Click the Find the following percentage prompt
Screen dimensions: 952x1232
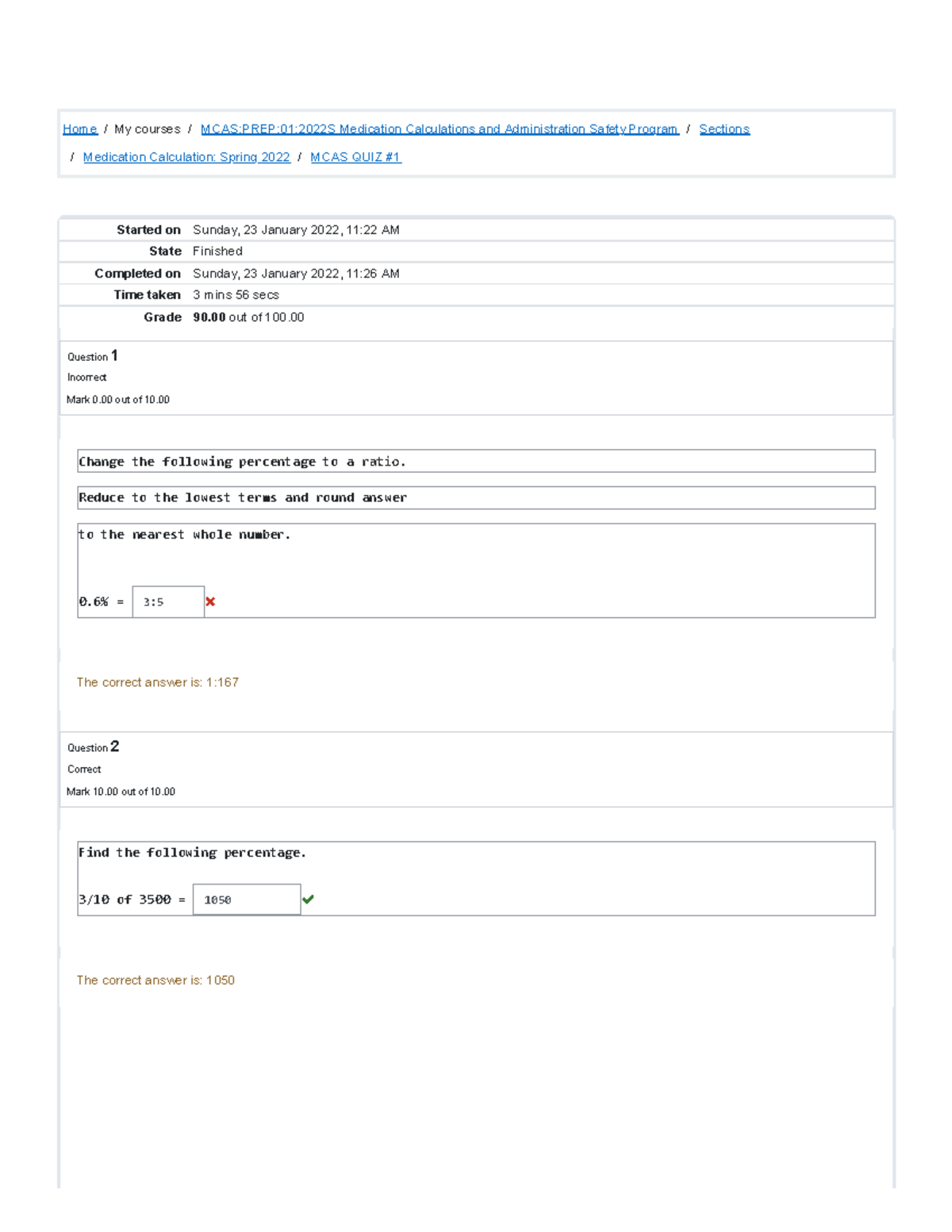coord(192,853)
